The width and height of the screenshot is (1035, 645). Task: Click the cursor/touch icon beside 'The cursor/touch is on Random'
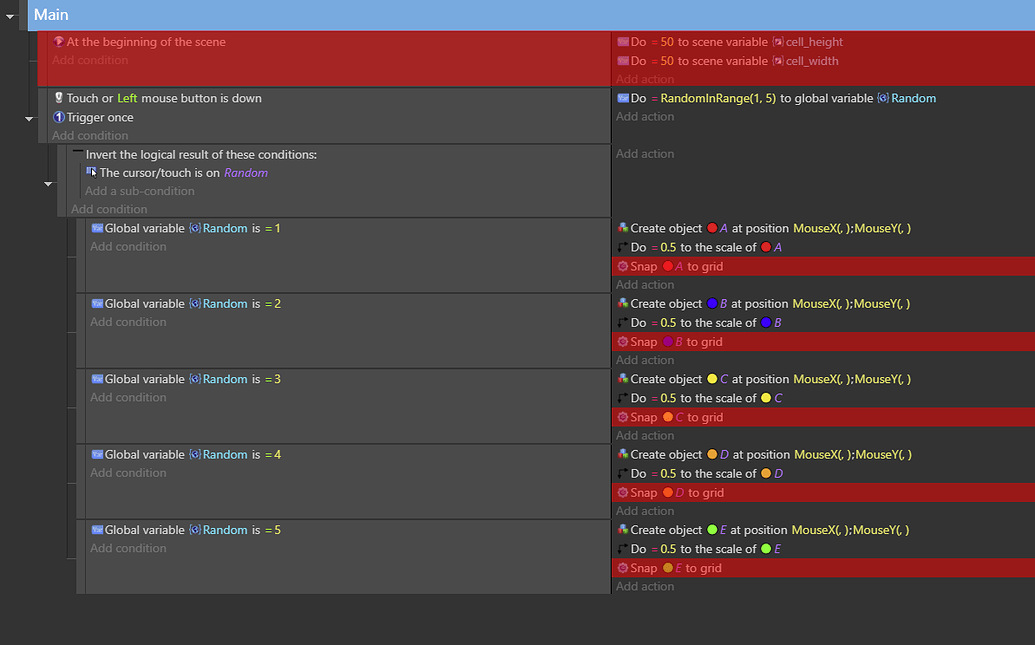90,172
